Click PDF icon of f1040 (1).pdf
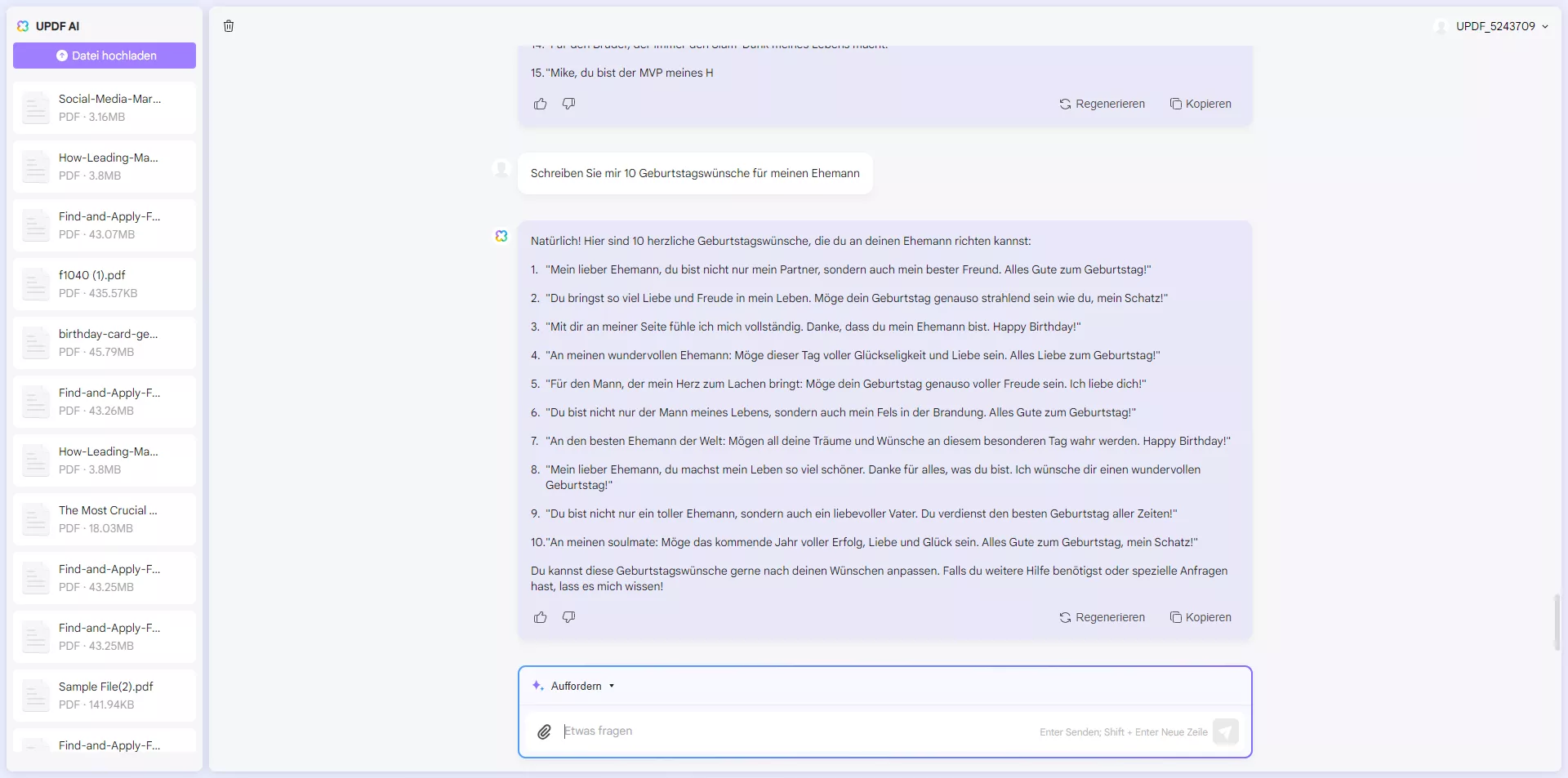The image size is (1568, 778). 35,284
